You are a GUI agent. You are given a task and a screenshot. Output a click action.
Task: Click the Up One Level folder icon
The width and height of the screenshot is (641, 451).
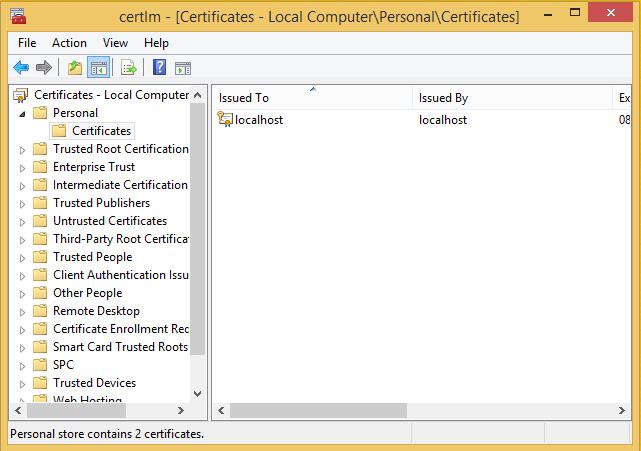click(x=74, y=68)
